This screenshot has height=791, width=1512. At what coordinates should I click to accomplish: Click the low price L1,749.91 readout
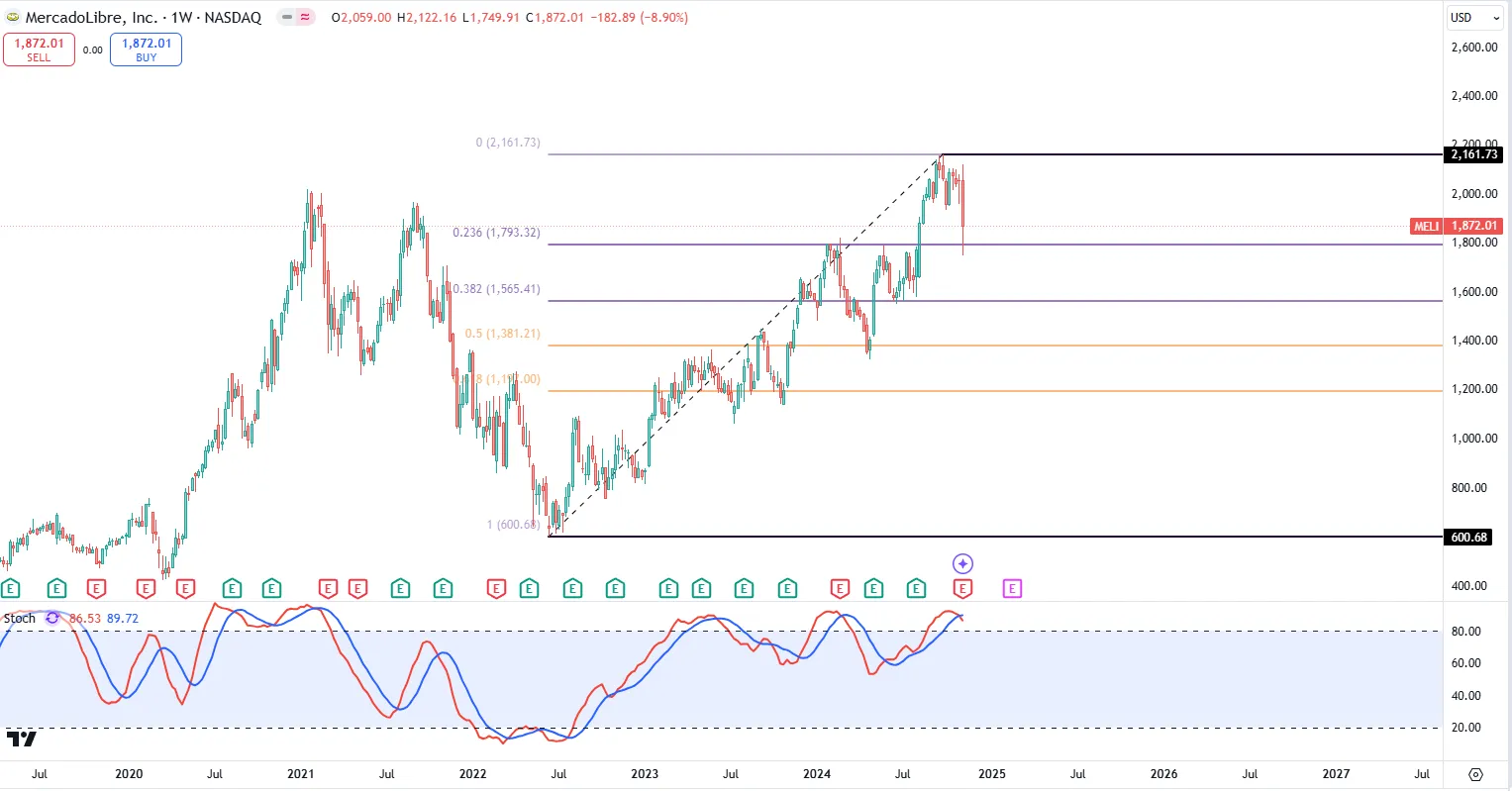[491, 18]
